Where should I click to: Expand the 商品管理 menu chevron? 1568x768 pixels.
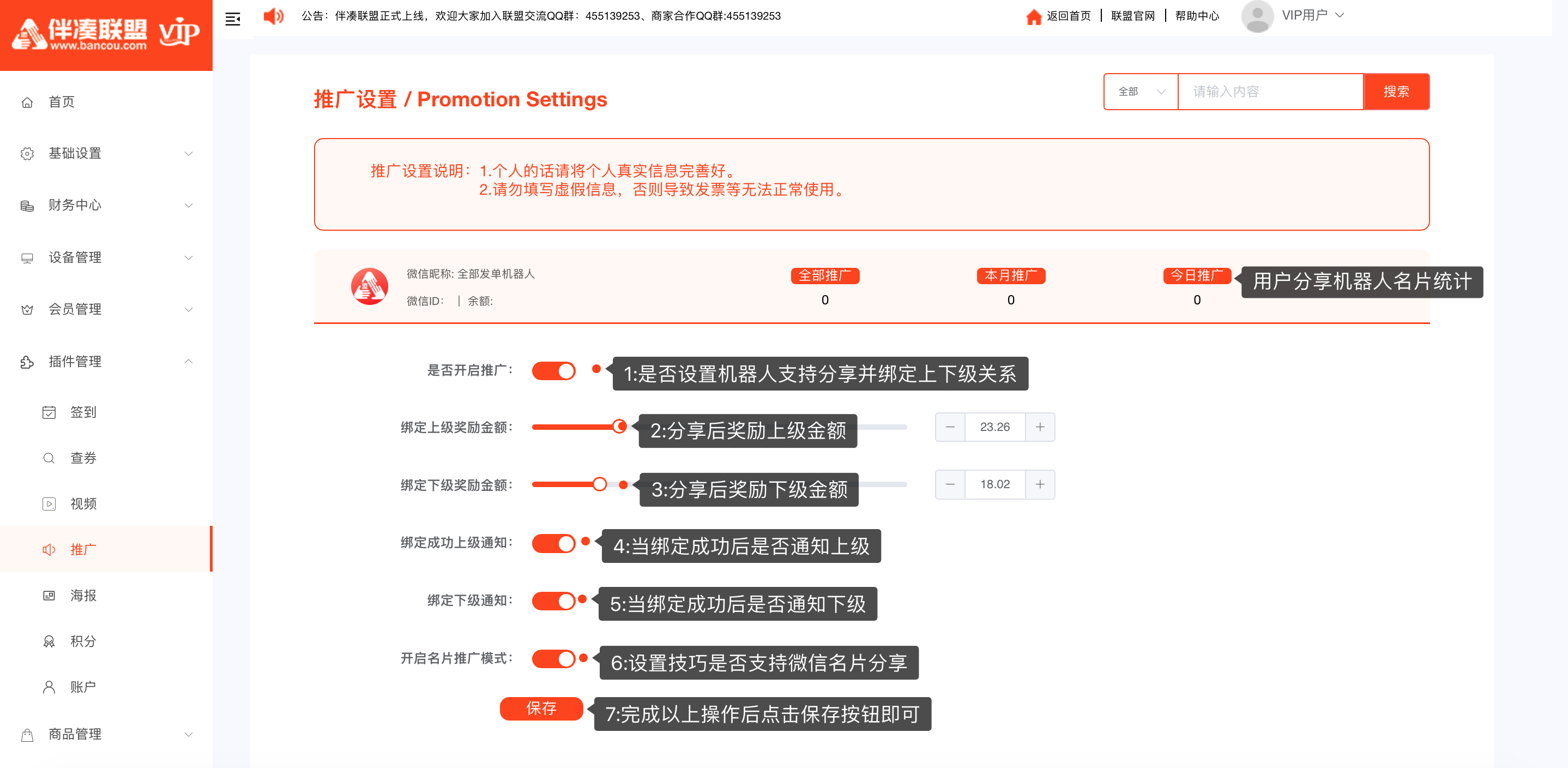[x=189, y=735]
